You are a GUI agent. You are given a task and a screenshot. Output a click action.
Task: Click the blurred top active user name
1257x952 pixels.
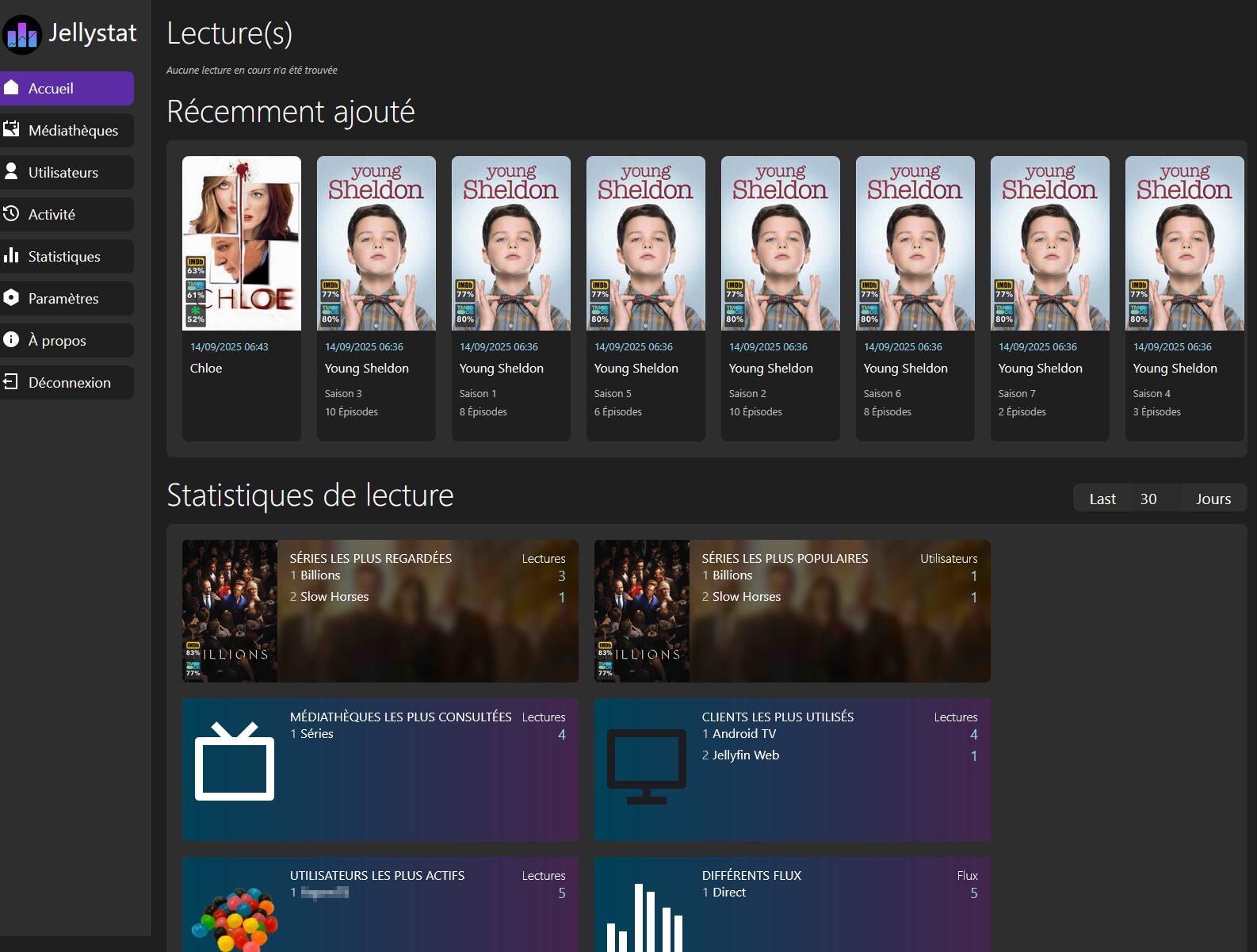coord(325,893)
